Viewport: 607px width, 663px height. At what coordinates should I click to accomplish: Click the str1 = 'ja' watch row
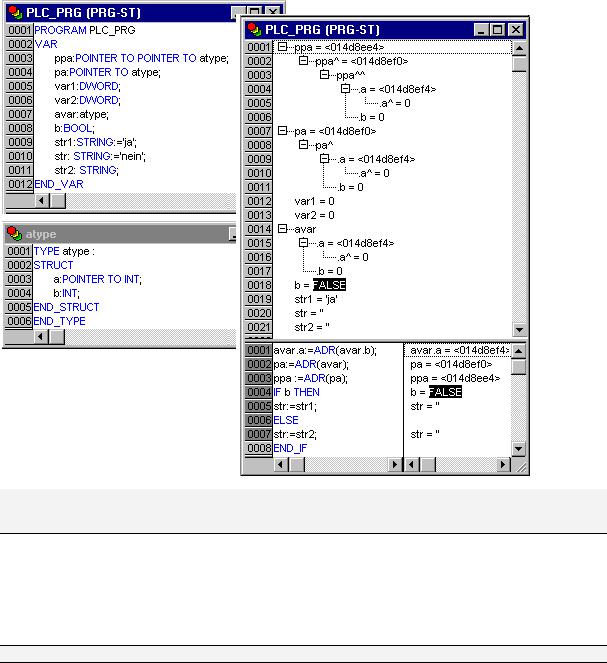click(316, 299)
